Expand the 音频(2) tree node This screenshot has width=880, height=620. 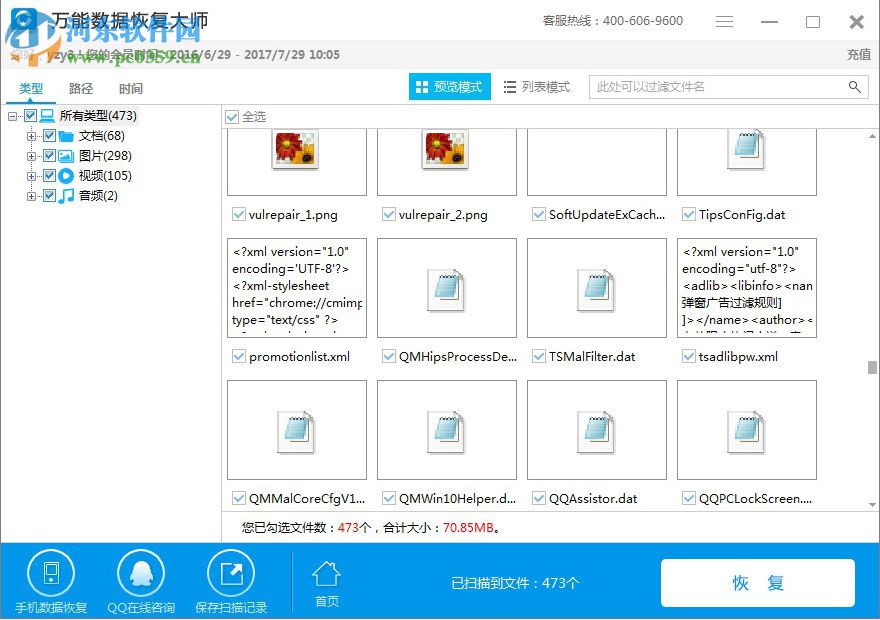(x=32, y=195)
